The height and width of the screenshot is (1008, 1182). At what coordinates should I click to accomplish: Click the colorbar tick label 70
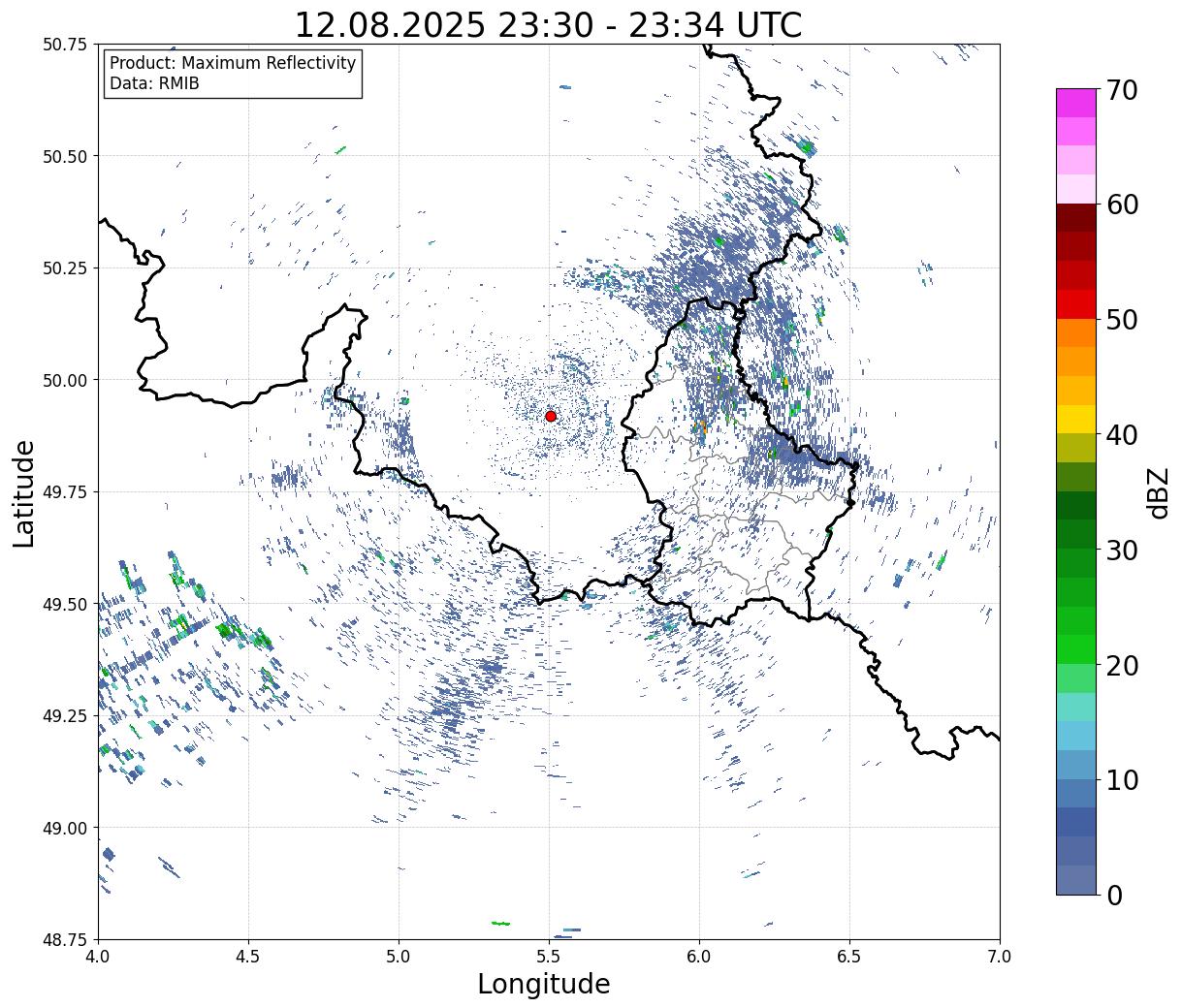tap(1122, 90)
